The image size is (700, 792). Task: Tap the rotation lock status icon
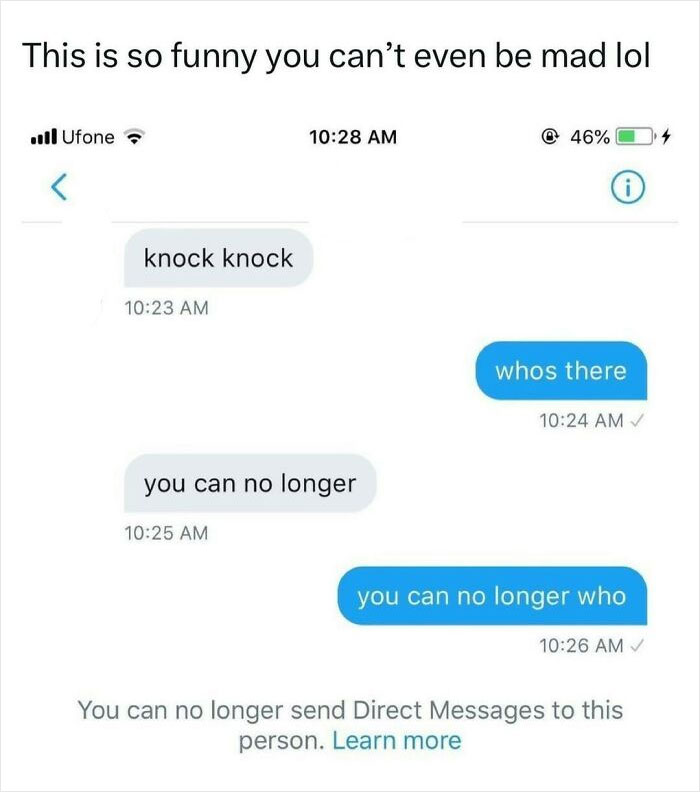coord(550,137)
